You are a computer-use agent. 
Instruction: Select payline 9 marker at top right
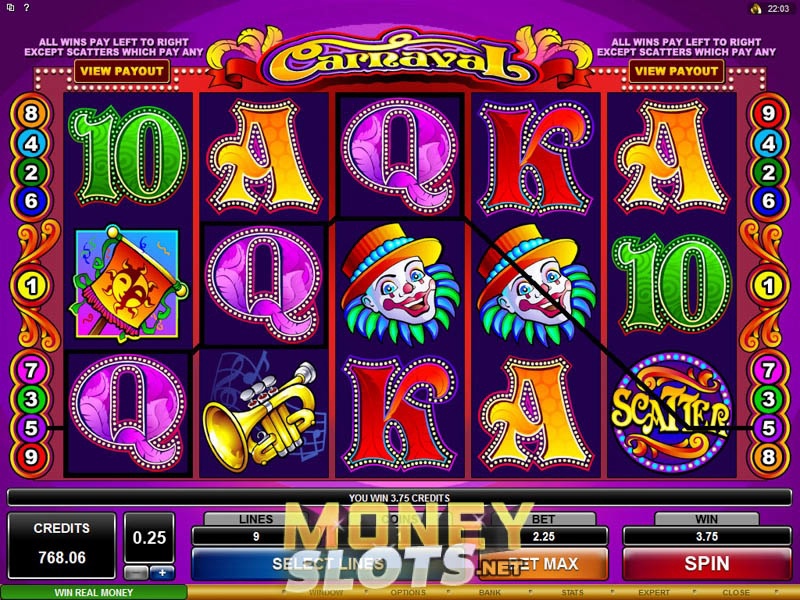tap(768, 113)
